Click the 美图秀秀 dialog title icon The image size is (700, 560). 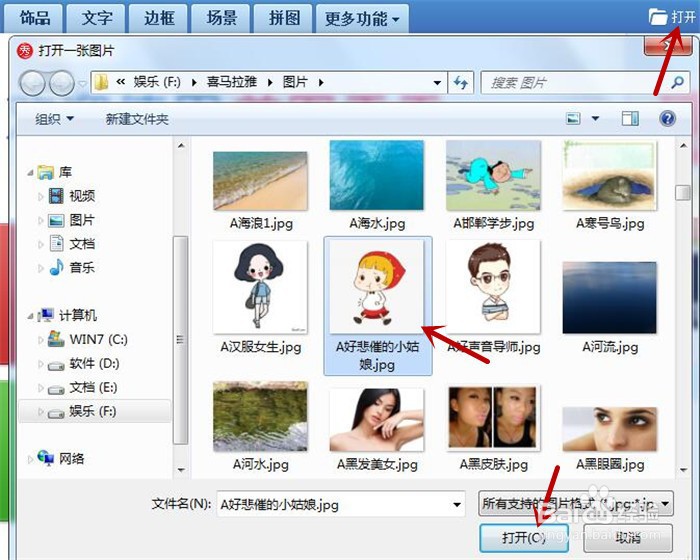(x=25, y=50)
